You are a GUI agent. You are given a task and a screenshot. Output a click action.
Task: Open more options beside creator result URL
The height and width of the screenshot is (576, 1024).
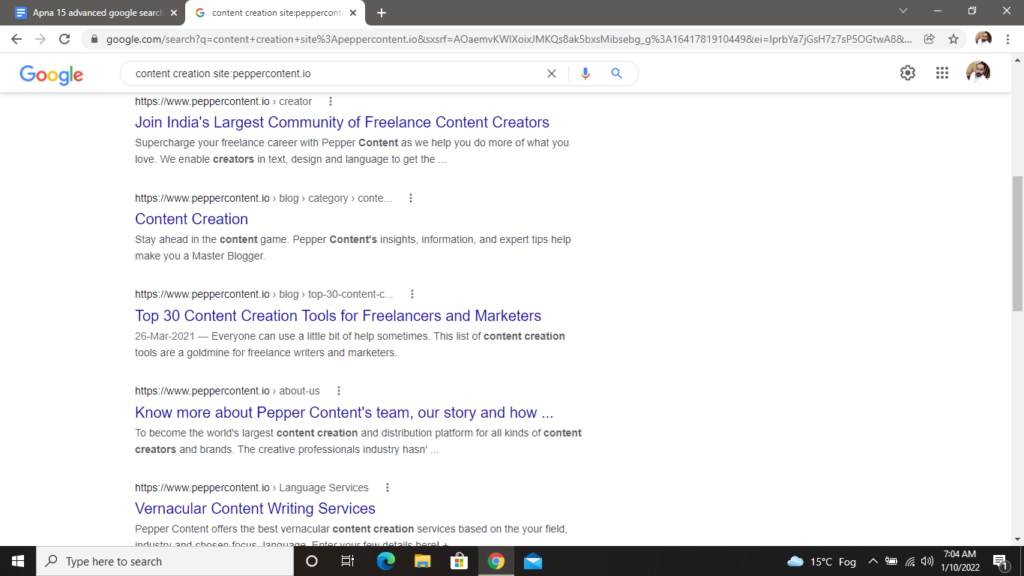pos(331,101)
